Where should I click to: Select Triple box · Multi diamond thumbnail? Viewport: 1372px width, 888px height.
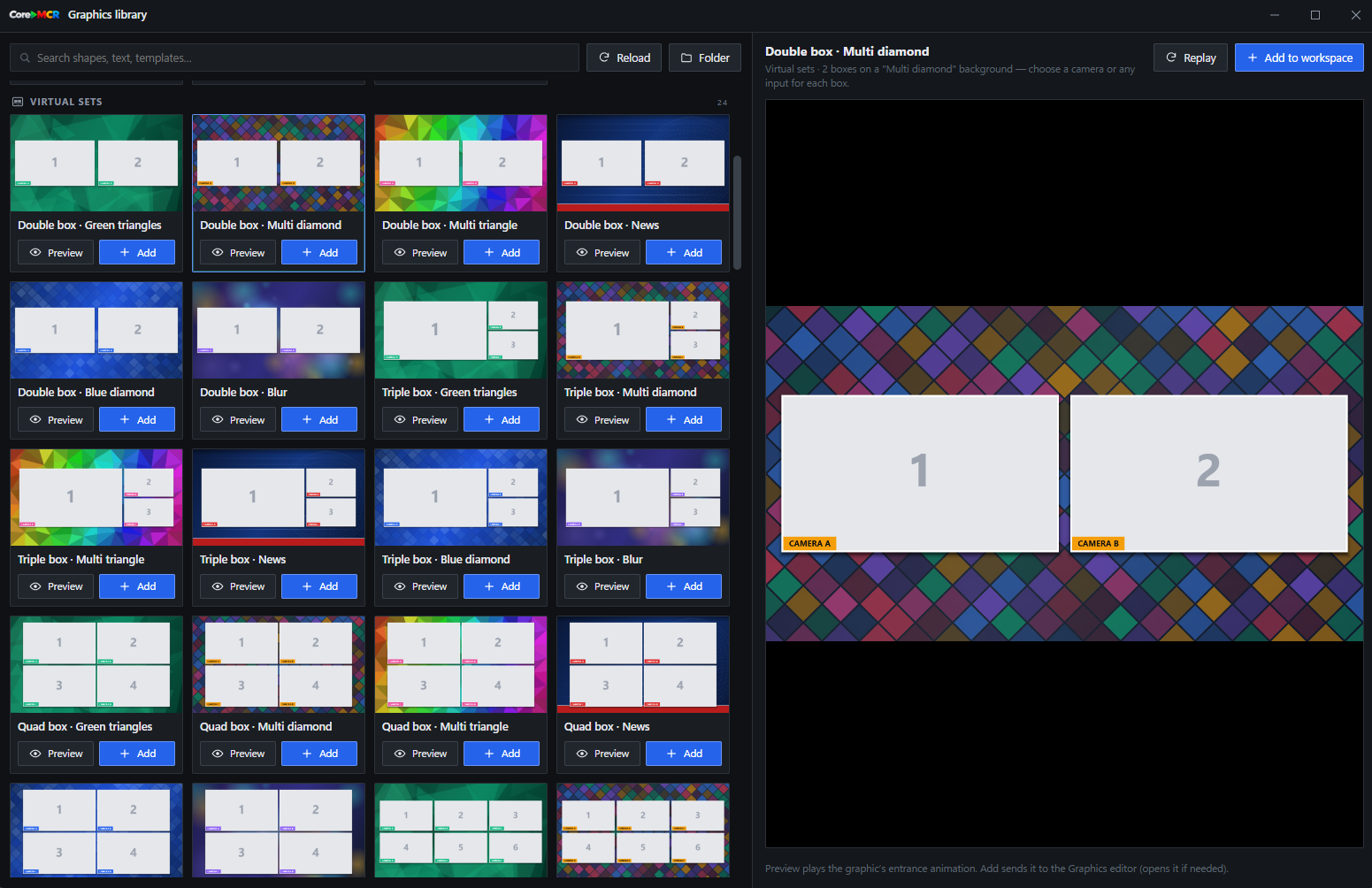(643, 330)
